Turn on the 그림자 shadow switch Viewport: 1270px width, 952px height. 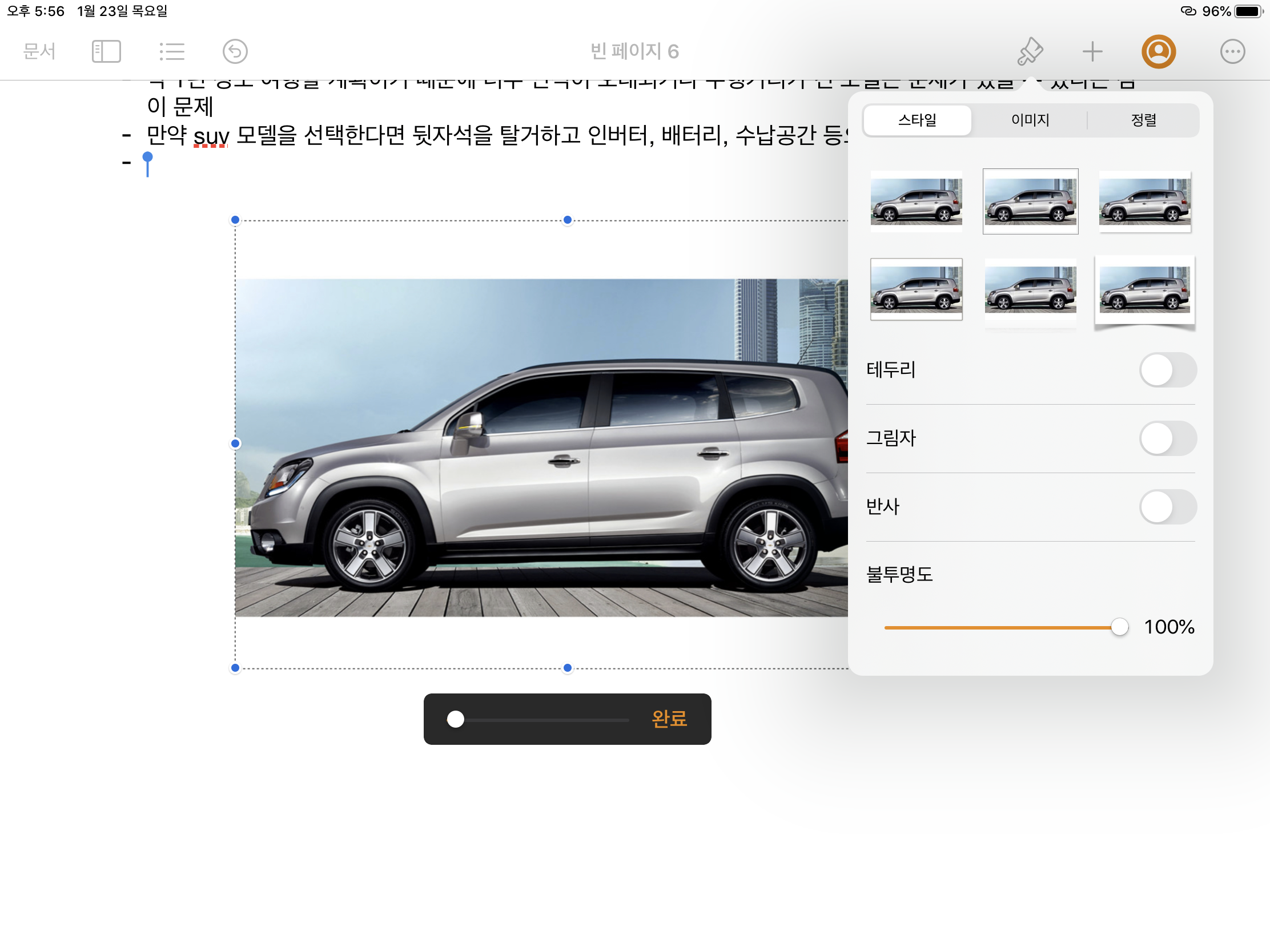coord(1167,438)
